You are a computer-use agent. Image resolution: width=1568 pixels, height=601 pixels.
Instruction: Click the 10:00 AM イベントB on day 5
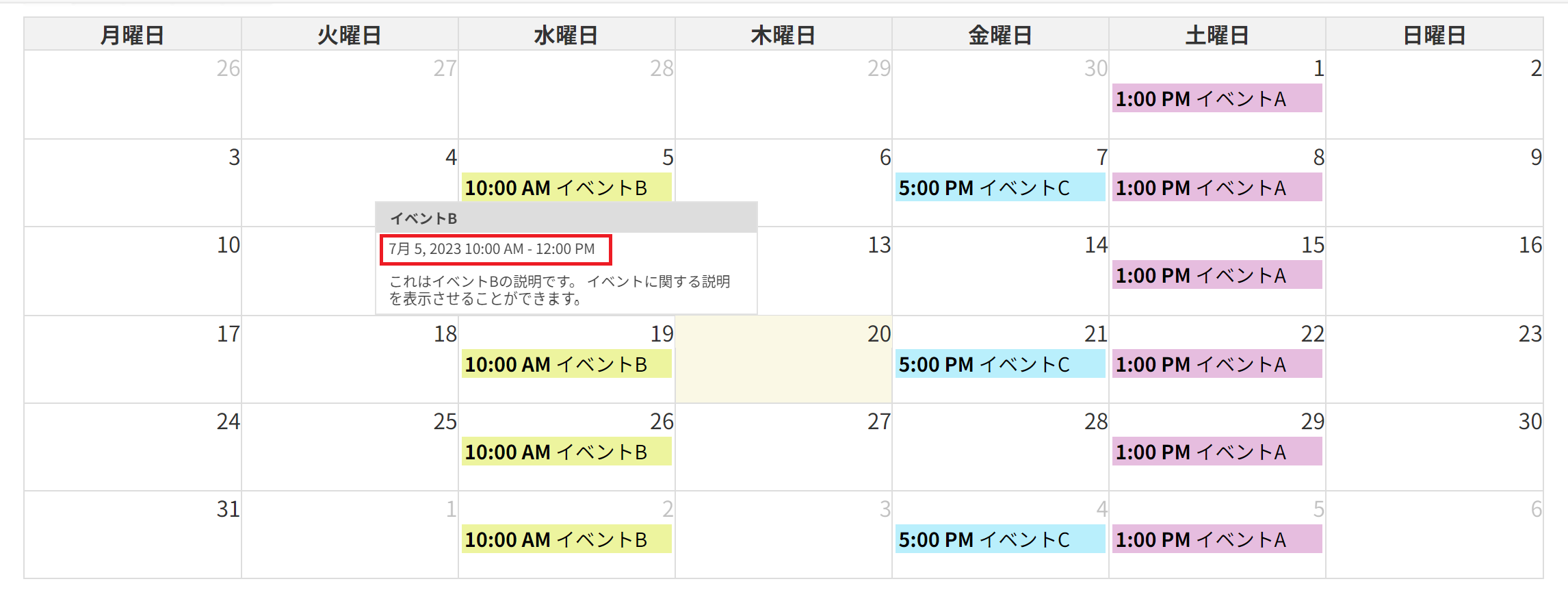(566, 187)
